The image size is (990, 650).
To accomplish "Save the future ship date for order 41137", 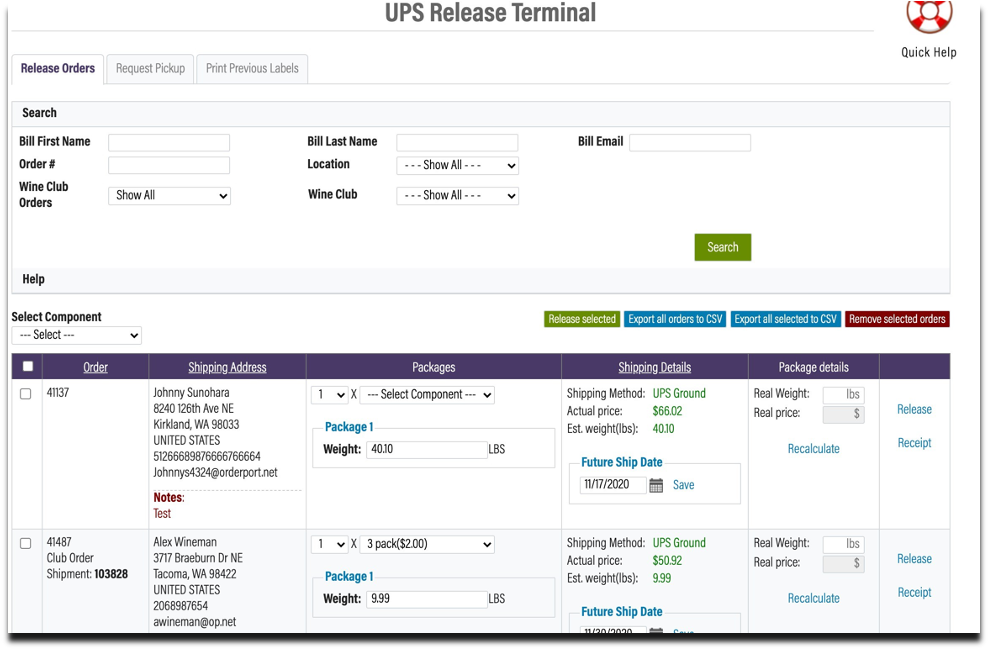I will 683,486.
